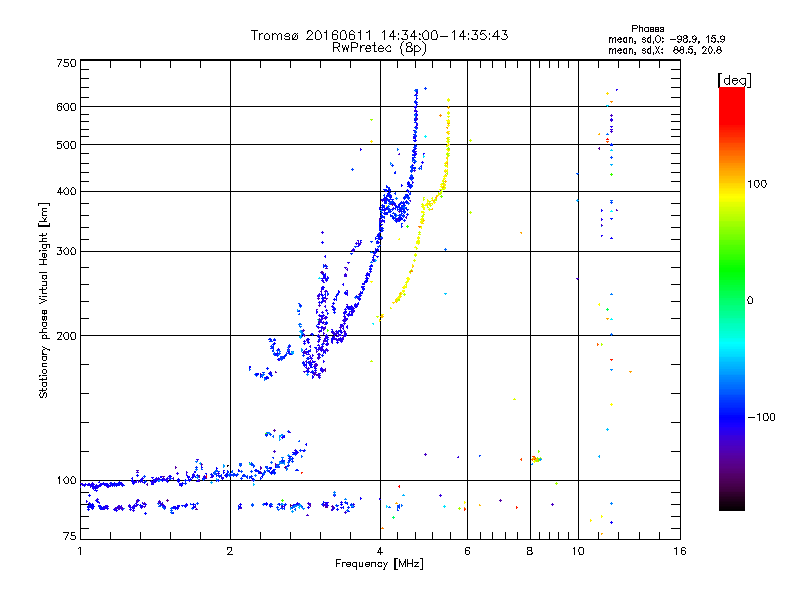
Task: Click the x-axis tick label '2'
Action: tap(230, 551)
